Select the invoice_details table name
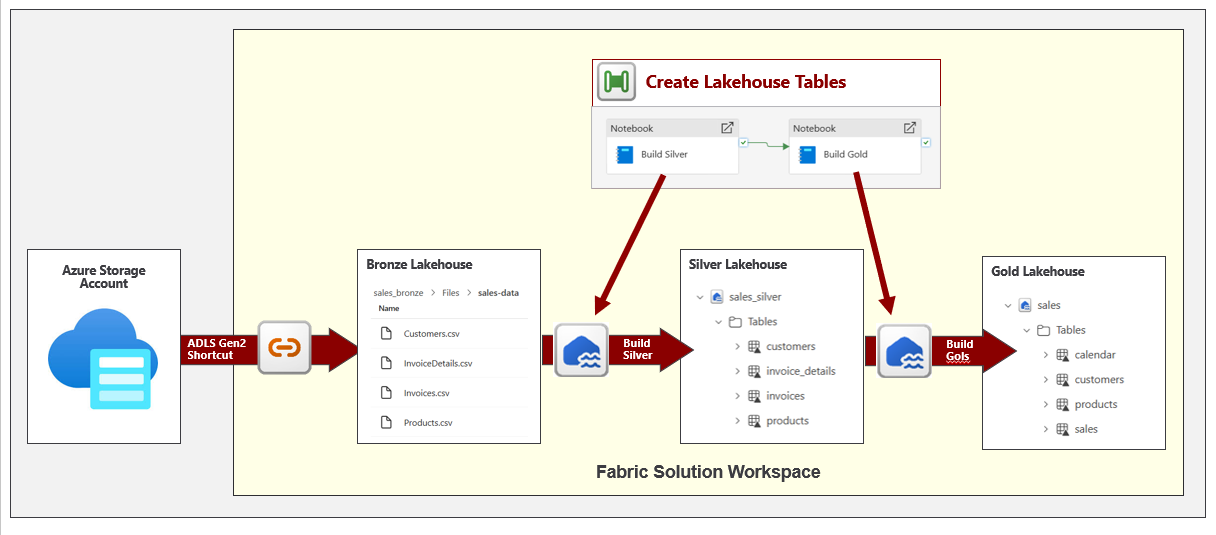 tap(801, 371)
